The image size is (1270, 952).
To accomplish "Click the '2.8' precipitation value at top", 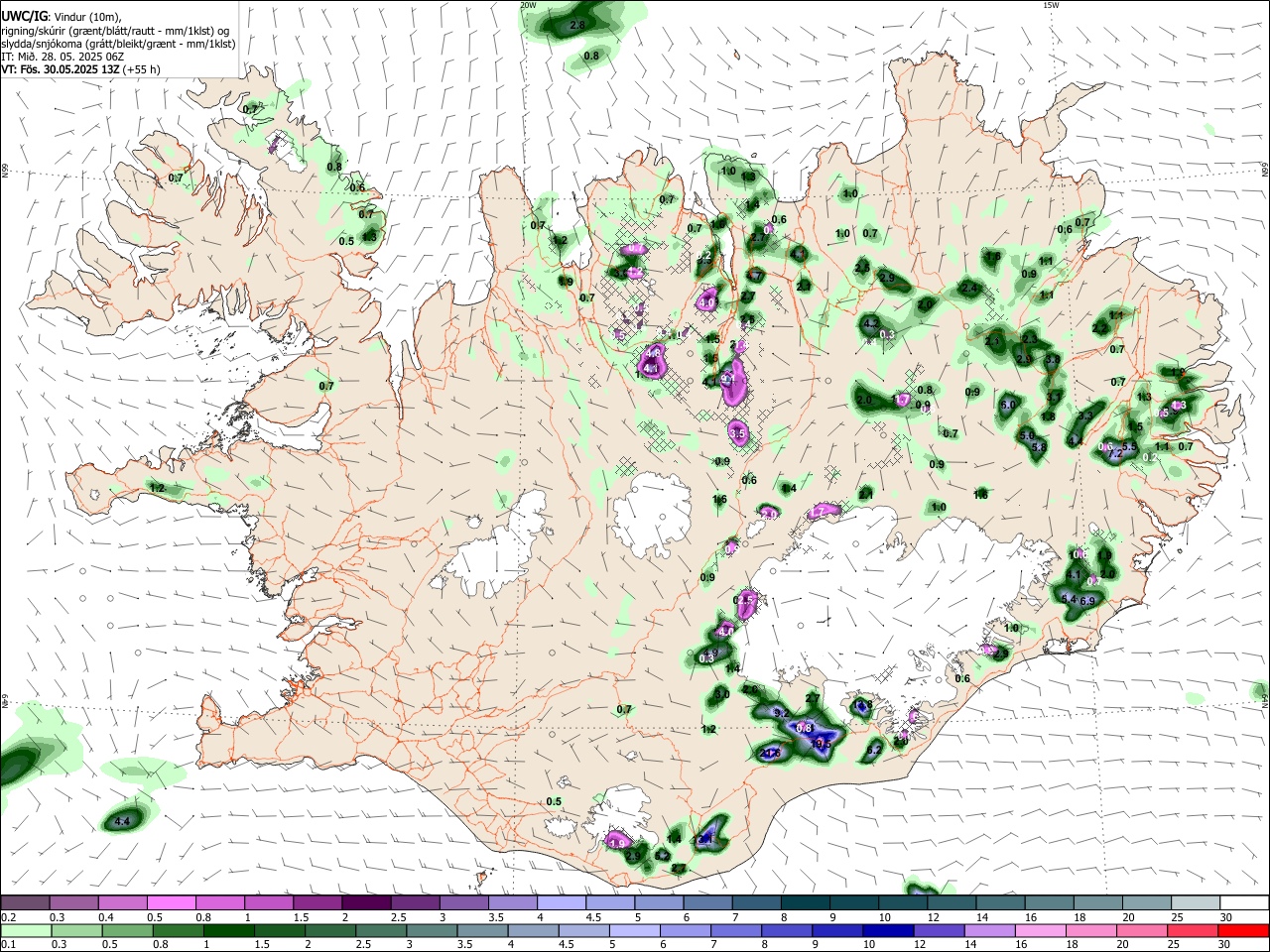I will [x=576, y=24].
